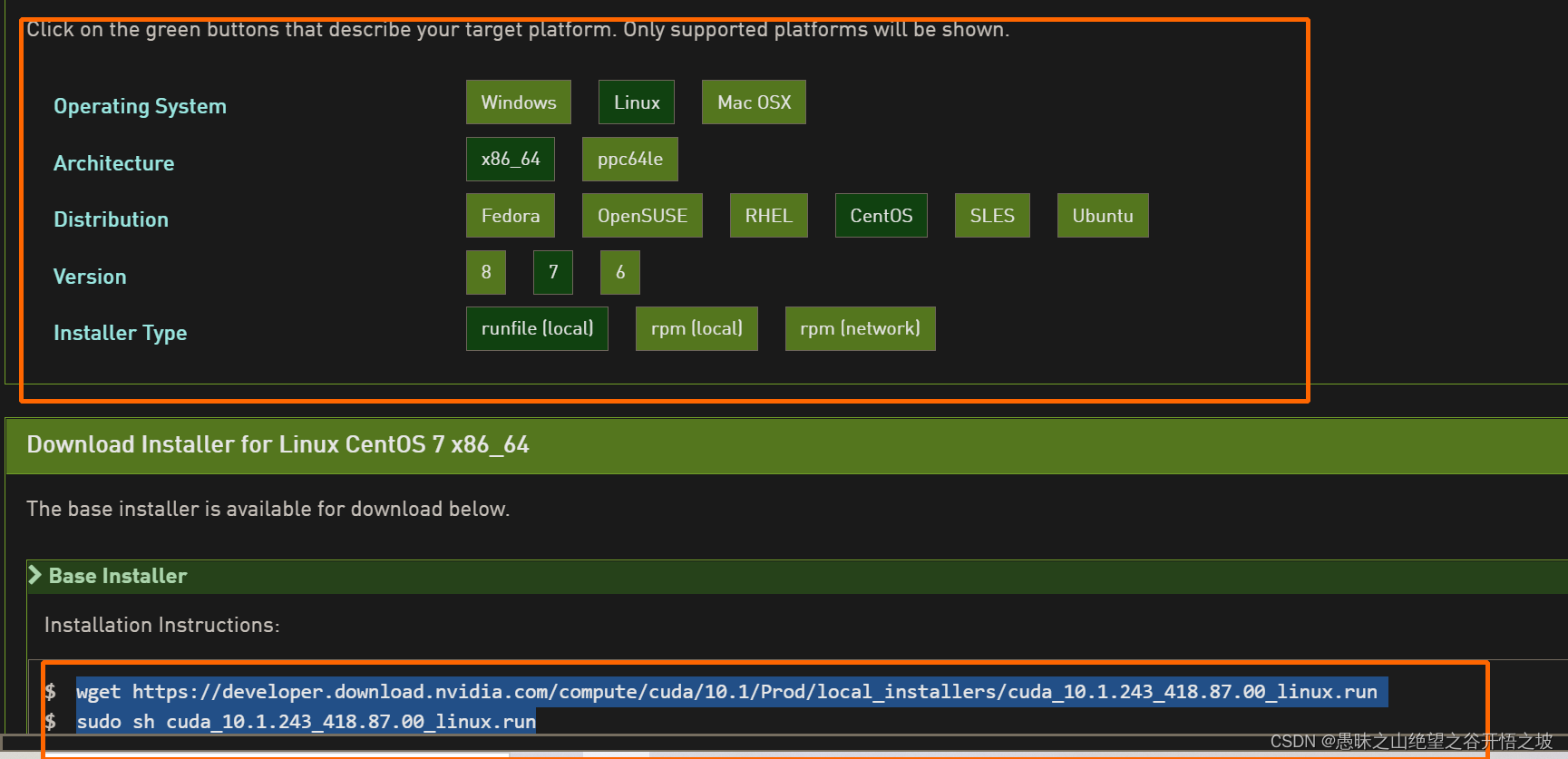
Task: Click the Installer Type label
Action: click(x=120, y=333)
